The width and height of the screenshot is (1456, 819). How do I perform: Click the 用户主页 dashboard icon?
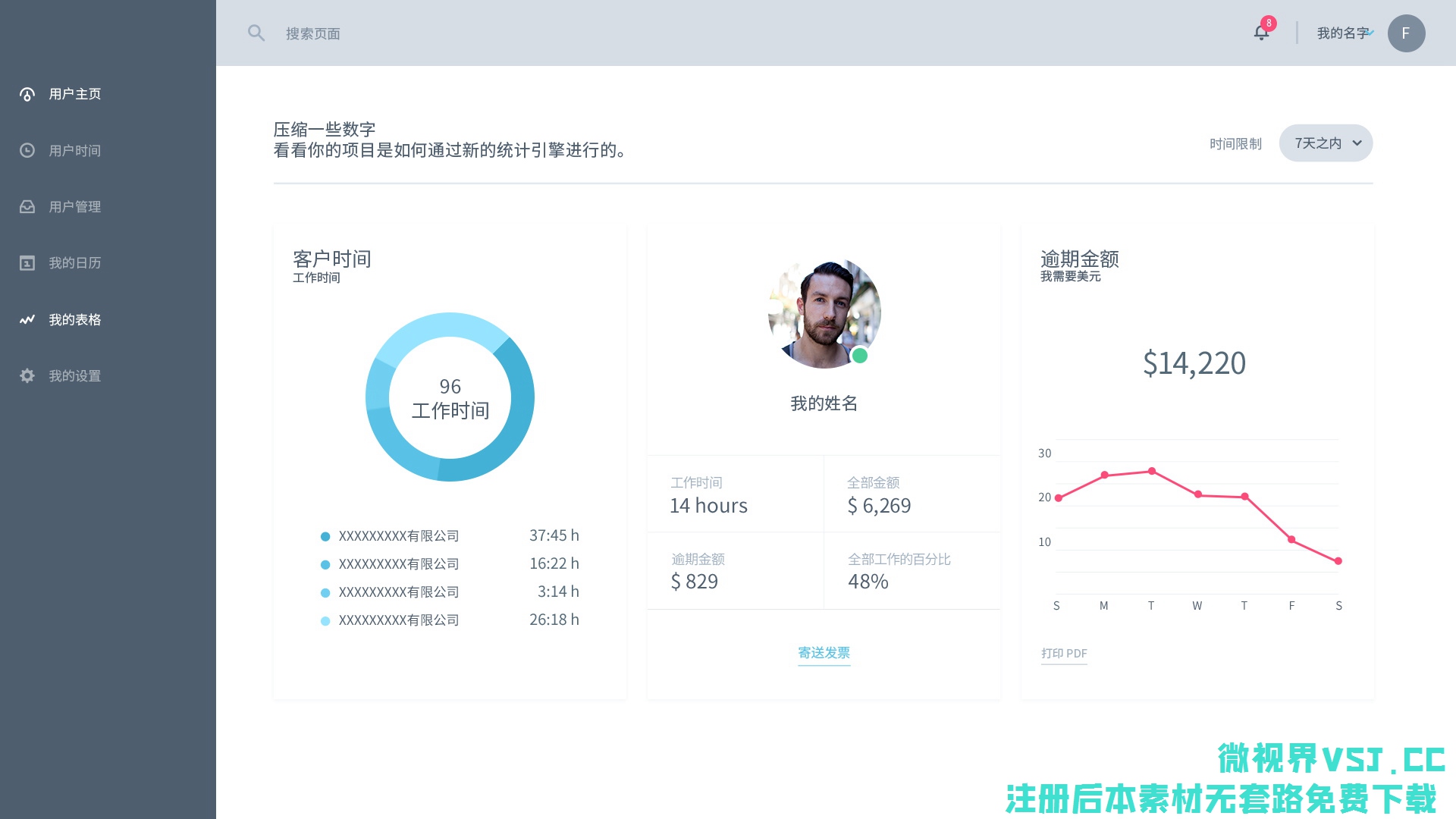pos(27,94)
